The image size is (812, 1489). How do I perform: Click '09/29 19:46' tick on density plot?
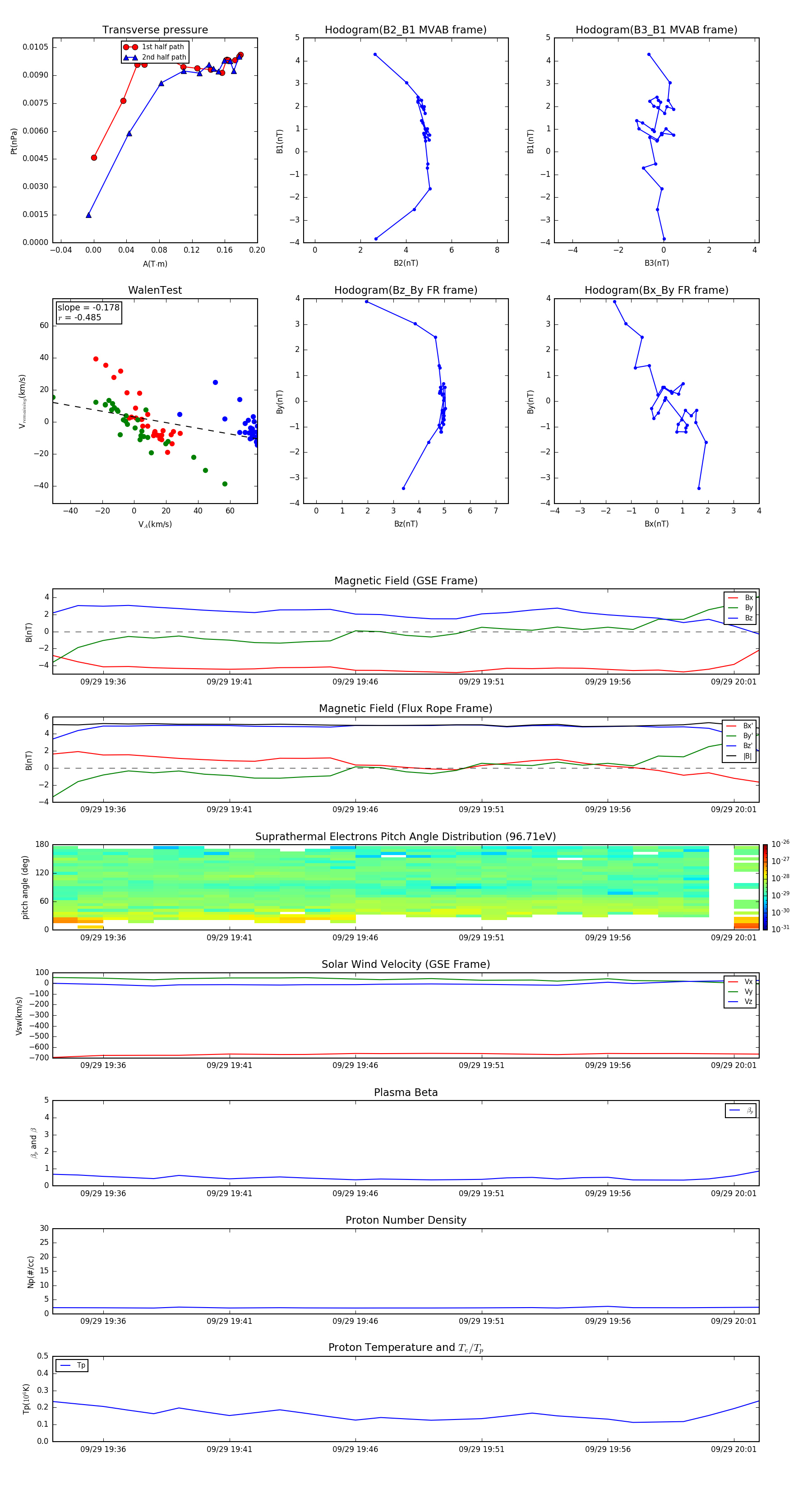coord(355,1321)
